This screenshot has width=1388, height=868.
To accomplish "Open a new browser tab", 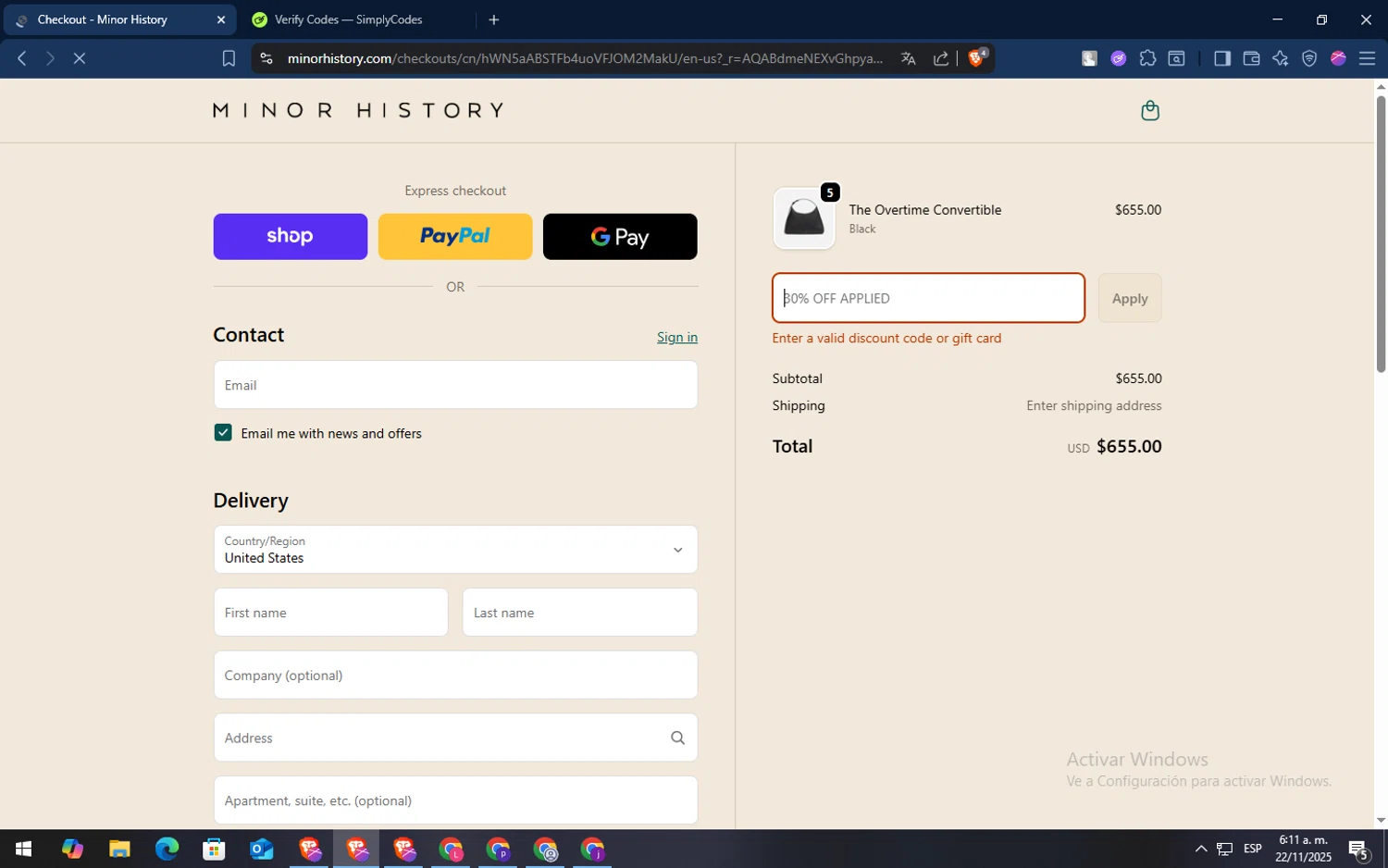I will [x=494, y=19].
